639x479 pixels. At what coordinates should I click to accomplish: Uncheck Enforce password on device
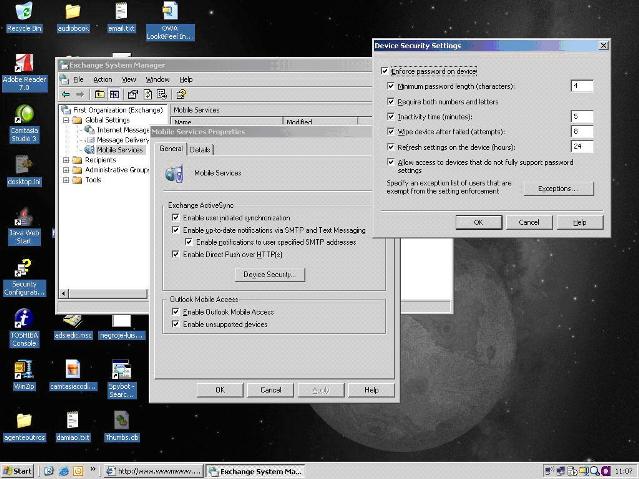pos(385,71)
